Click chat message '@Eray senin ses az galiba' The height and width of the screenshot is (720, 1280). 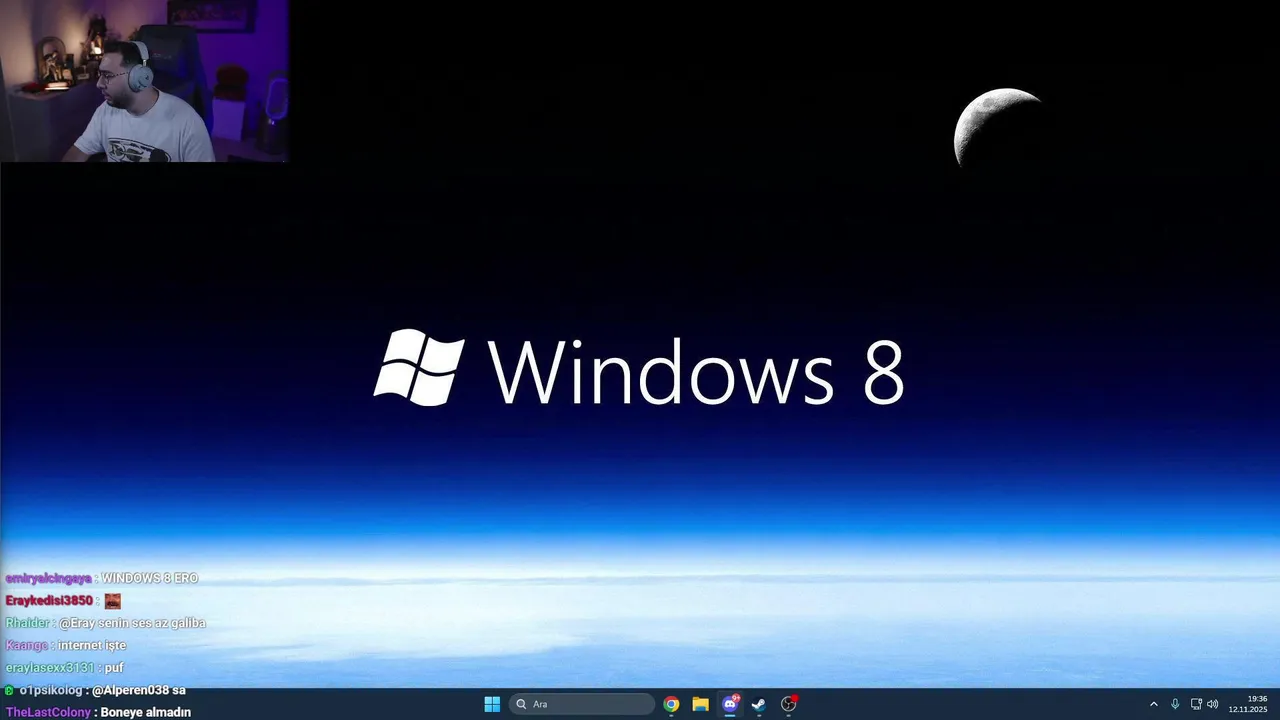(x=132, y=623)
